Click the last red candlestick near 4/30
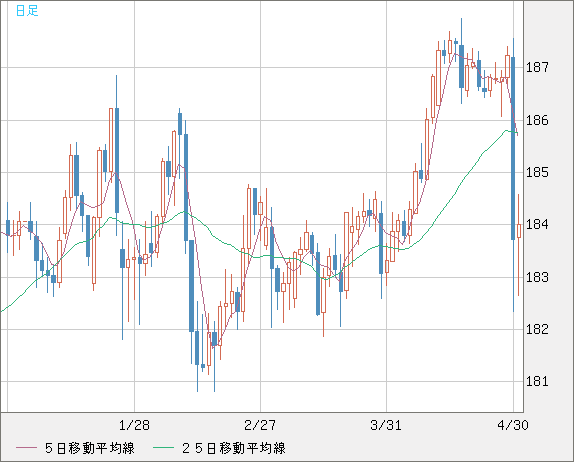 [519, 231]
